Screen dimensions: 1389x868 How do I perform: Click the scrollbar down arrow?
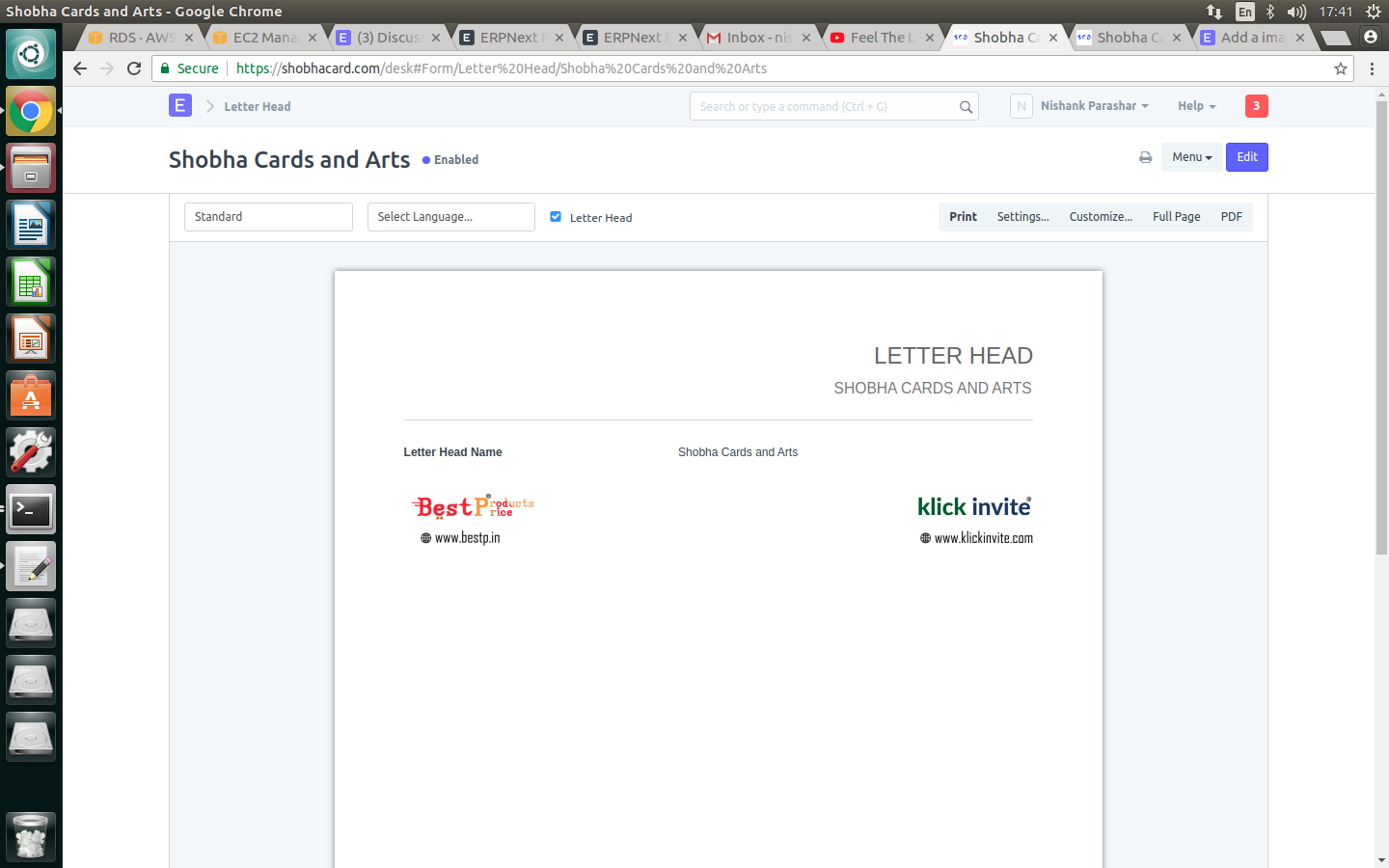pyautogui.click(x=1381, y=860)
